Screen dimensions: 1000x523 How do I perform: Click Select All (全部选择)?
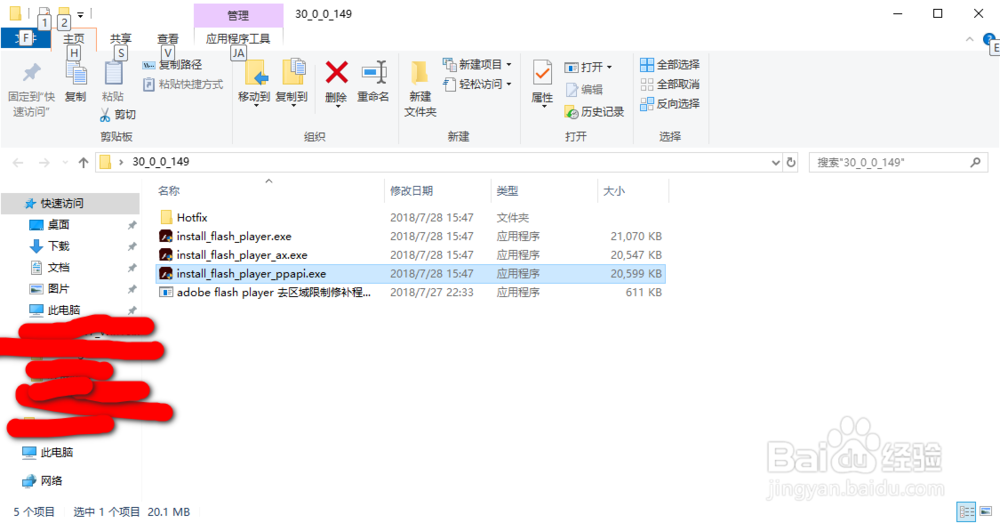[670, 64]
